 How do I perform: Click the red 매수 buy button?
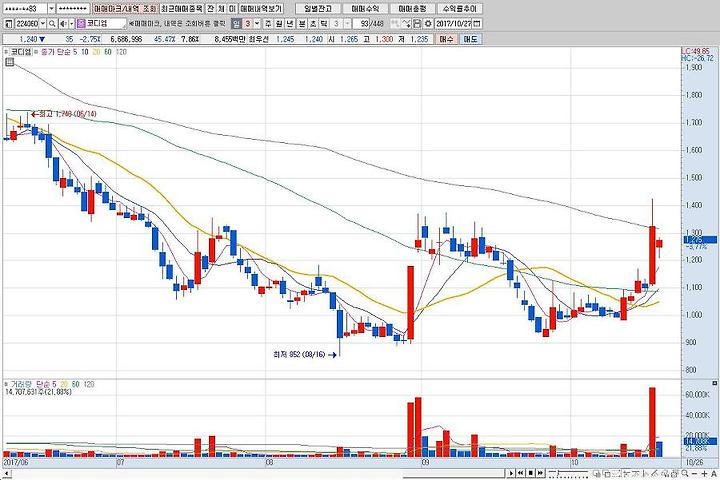coord(446,40)
